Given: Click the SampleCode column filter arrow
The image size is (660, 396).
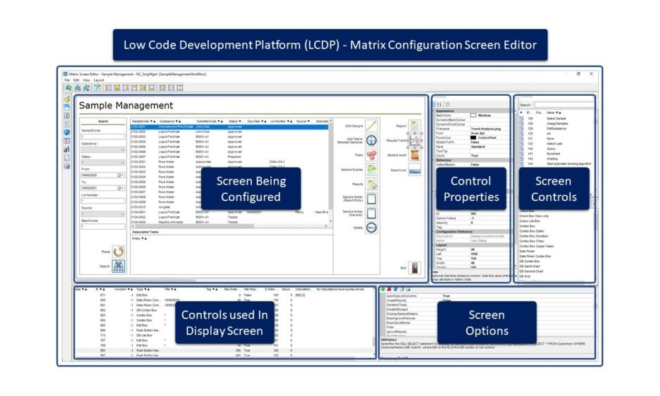Looking at the screenshot, I should (x=152, y=121).
